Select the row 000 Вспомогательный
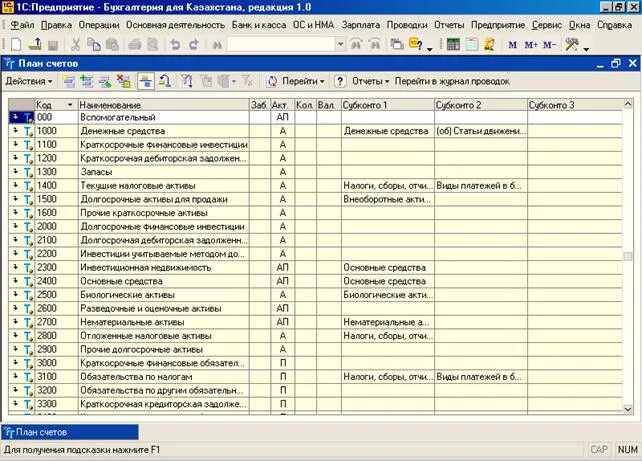The width and height of the screenshot is (642, 461). coord(315,118)
